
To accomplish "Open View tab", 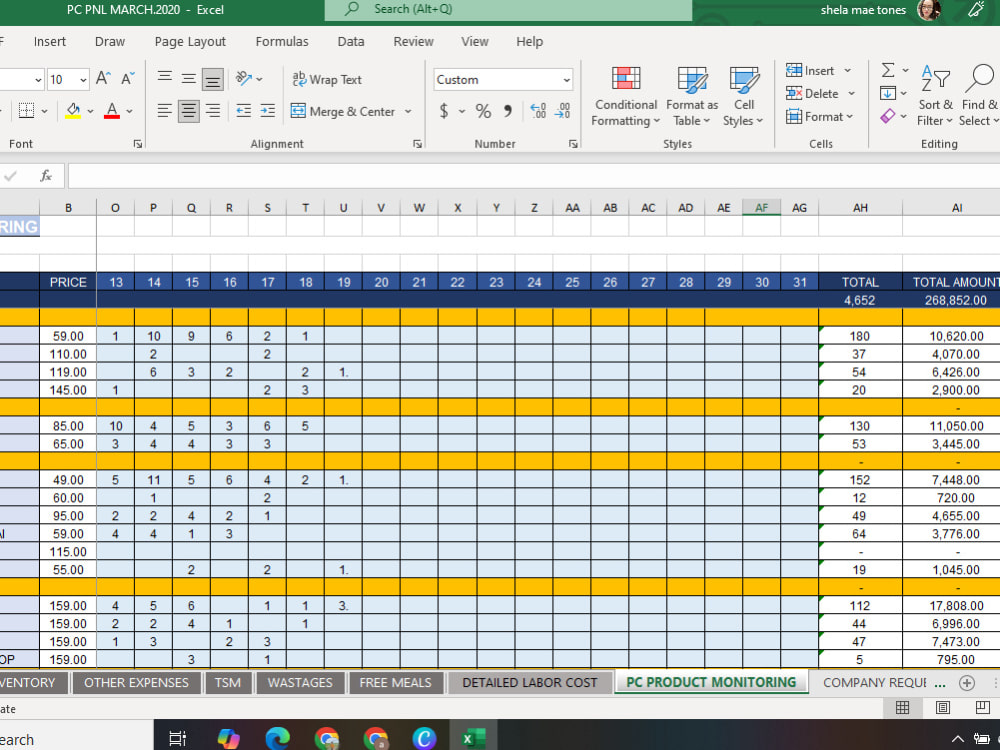I will (x=474, y=41).
